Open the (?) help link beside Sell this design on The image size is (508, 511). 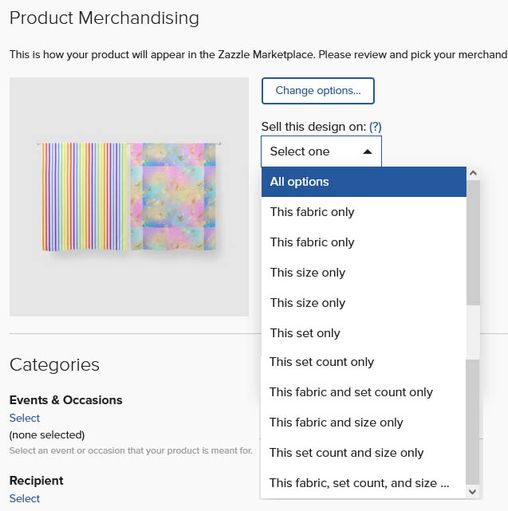coord(375,127)
